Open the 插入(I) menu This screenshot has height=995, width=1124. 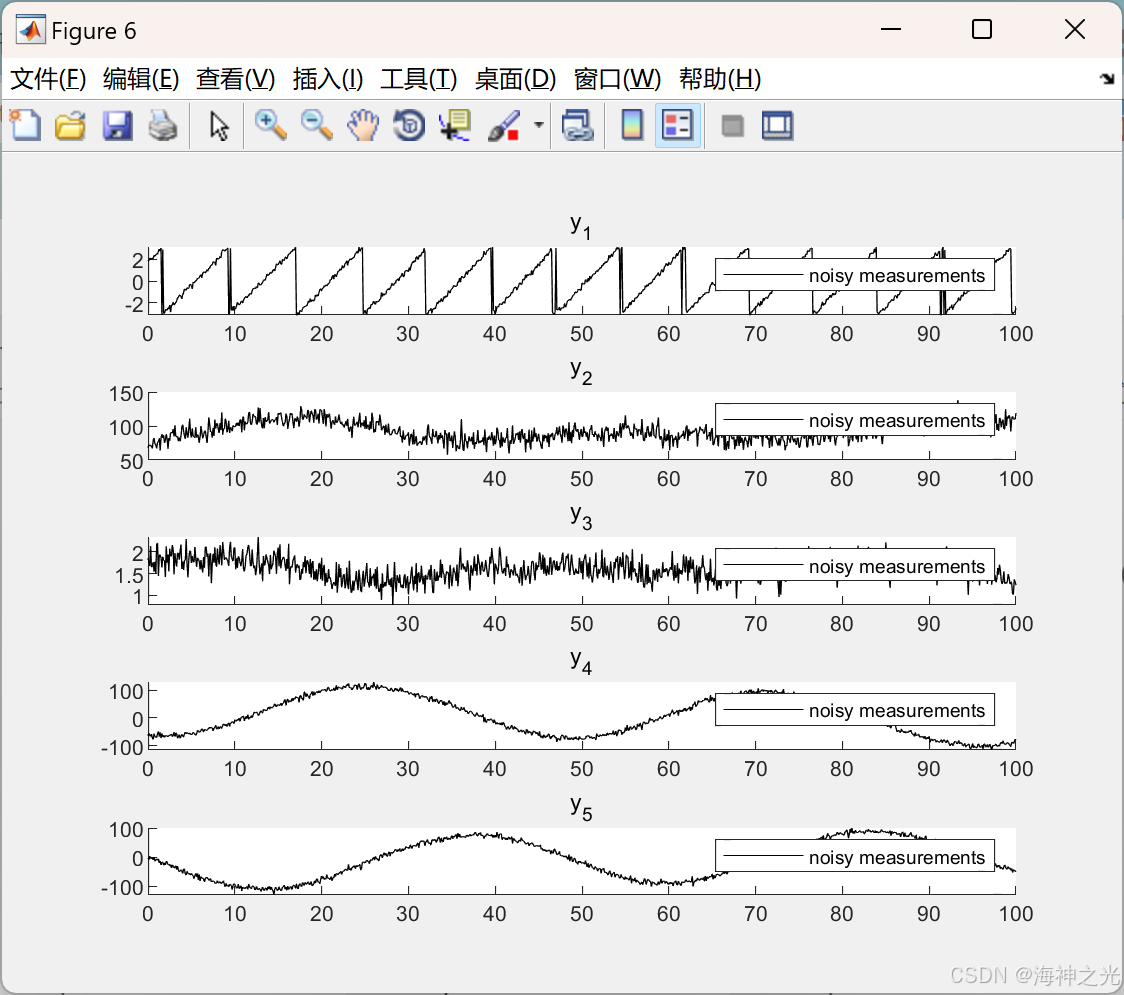[x=328, y=79]
